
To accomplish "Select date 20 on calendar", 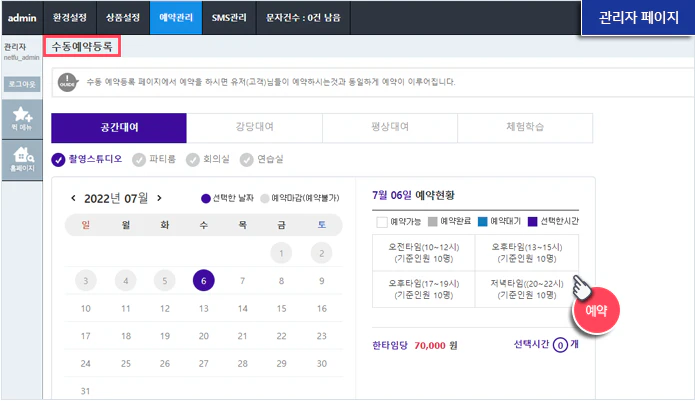I will pos(203,336).
